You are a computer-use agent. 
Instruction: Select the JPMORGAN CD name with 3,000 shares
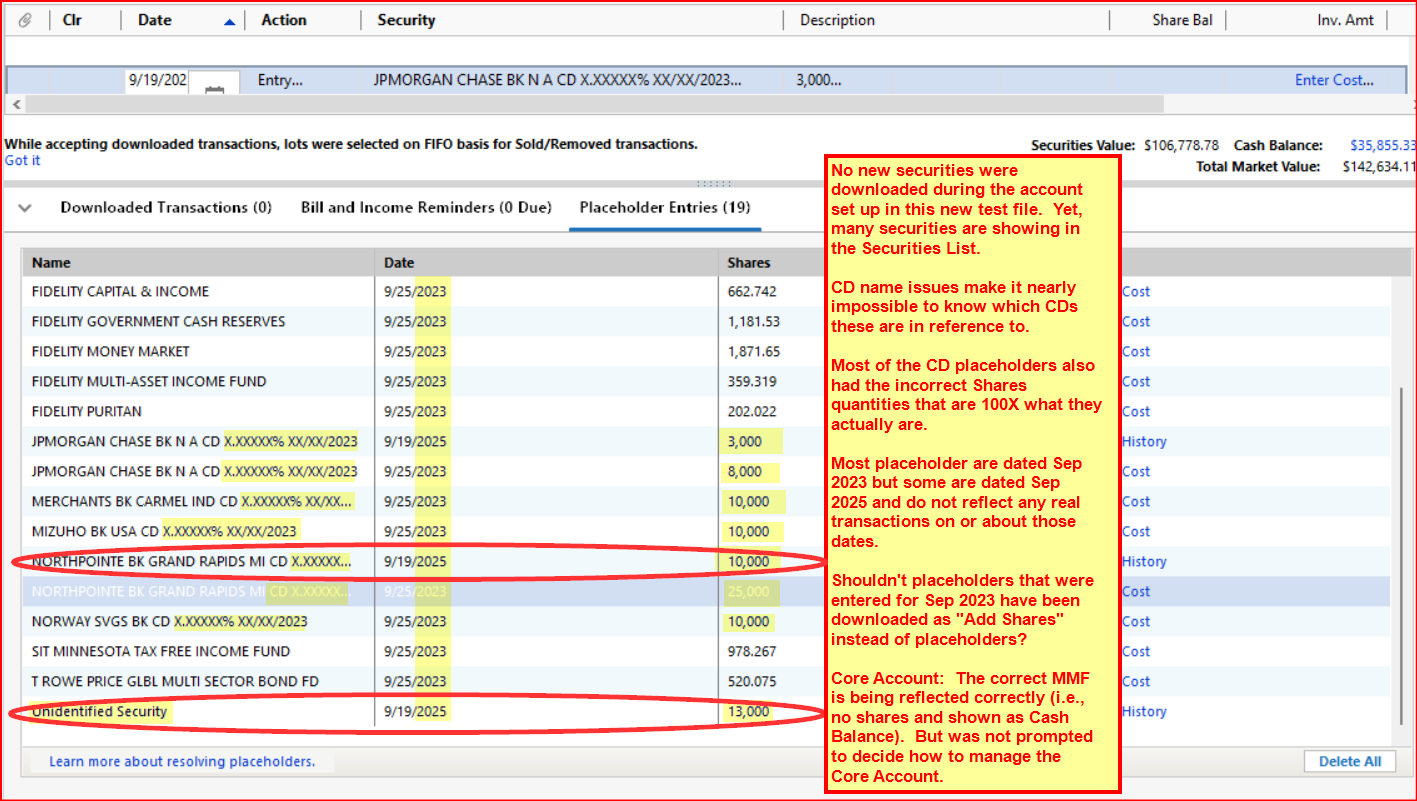click(194, 442)
